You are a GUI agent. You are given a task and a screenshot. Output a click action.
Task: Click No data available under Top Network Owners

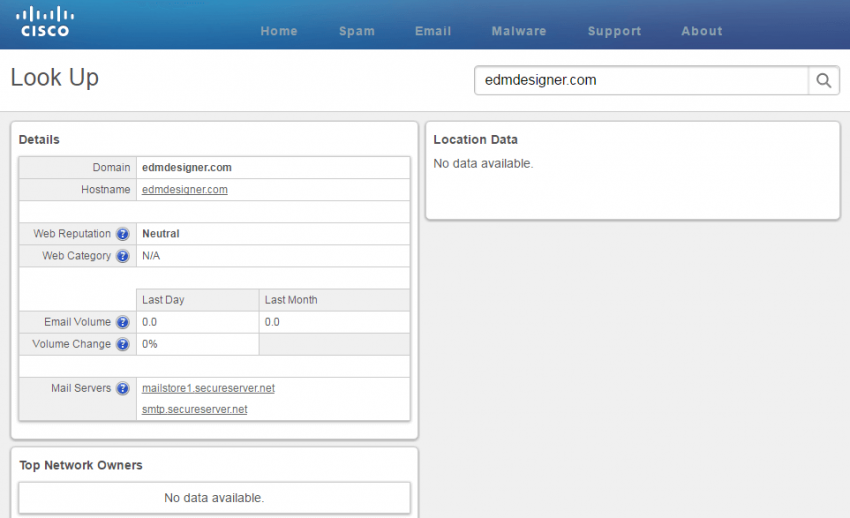coord(214,498)
